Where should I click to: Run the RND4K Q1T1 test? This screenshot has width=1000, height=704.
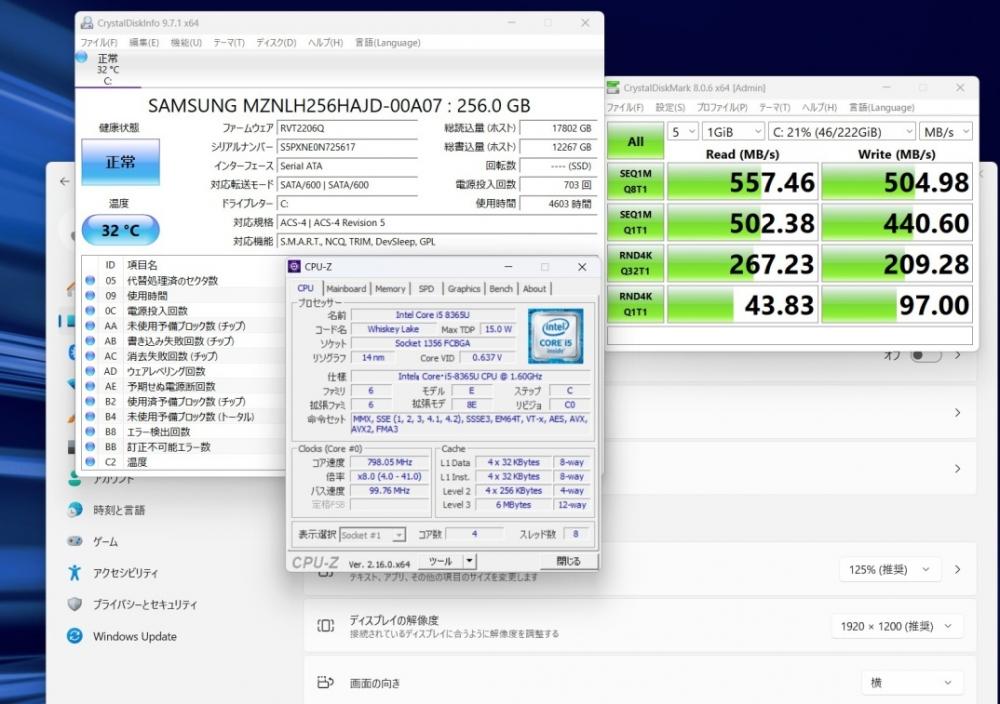(635, 304)
